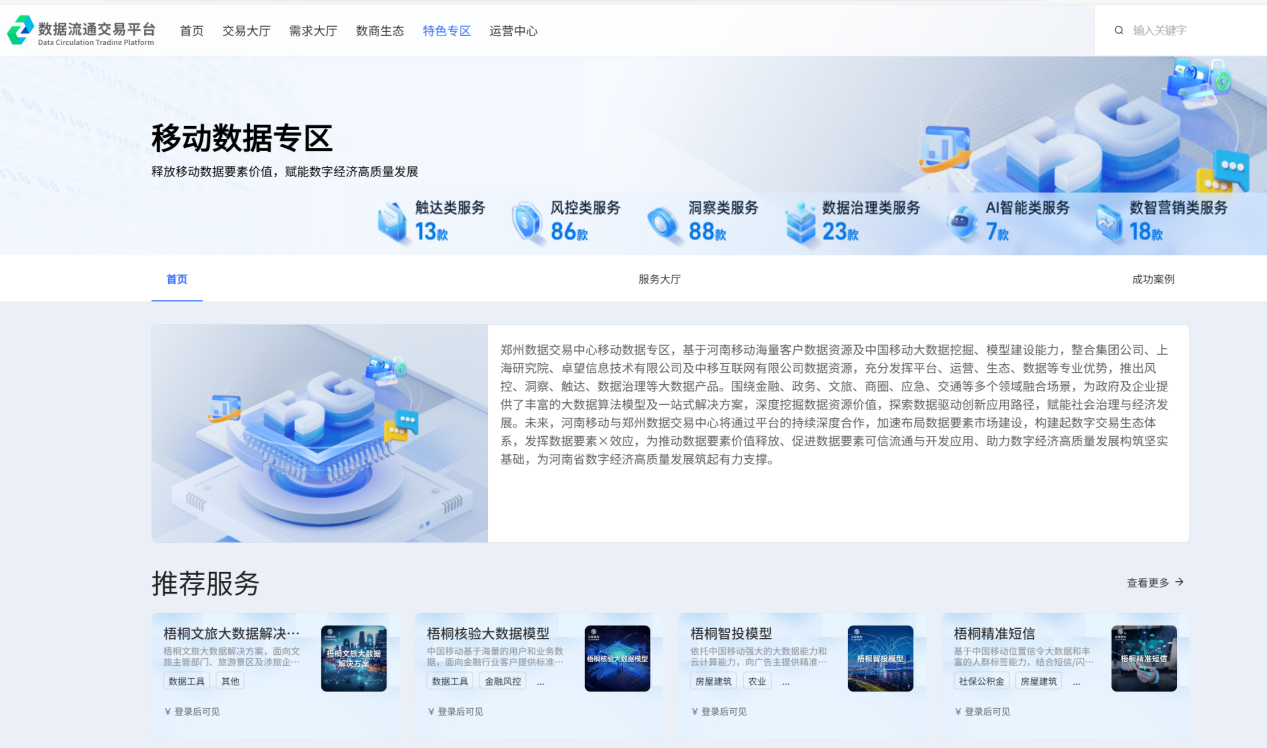
Task: Click the 农业 tag
Action: tap(758, 681)
